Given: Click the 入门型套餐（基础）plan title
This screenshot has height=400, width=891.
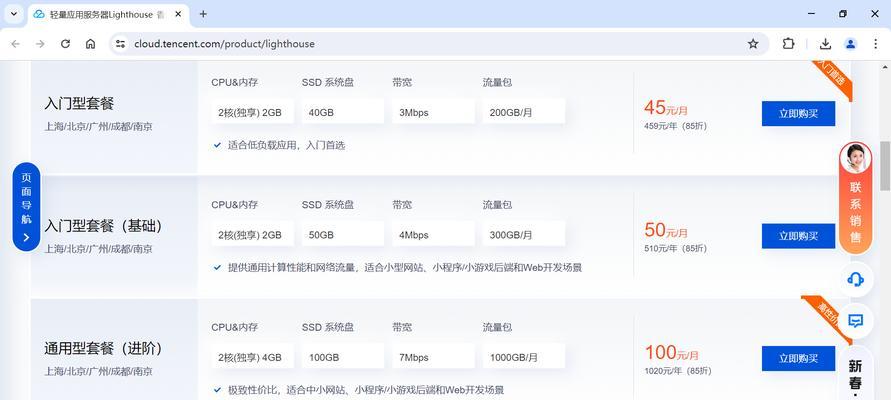Looking at the screenshot, I should 104,226.
